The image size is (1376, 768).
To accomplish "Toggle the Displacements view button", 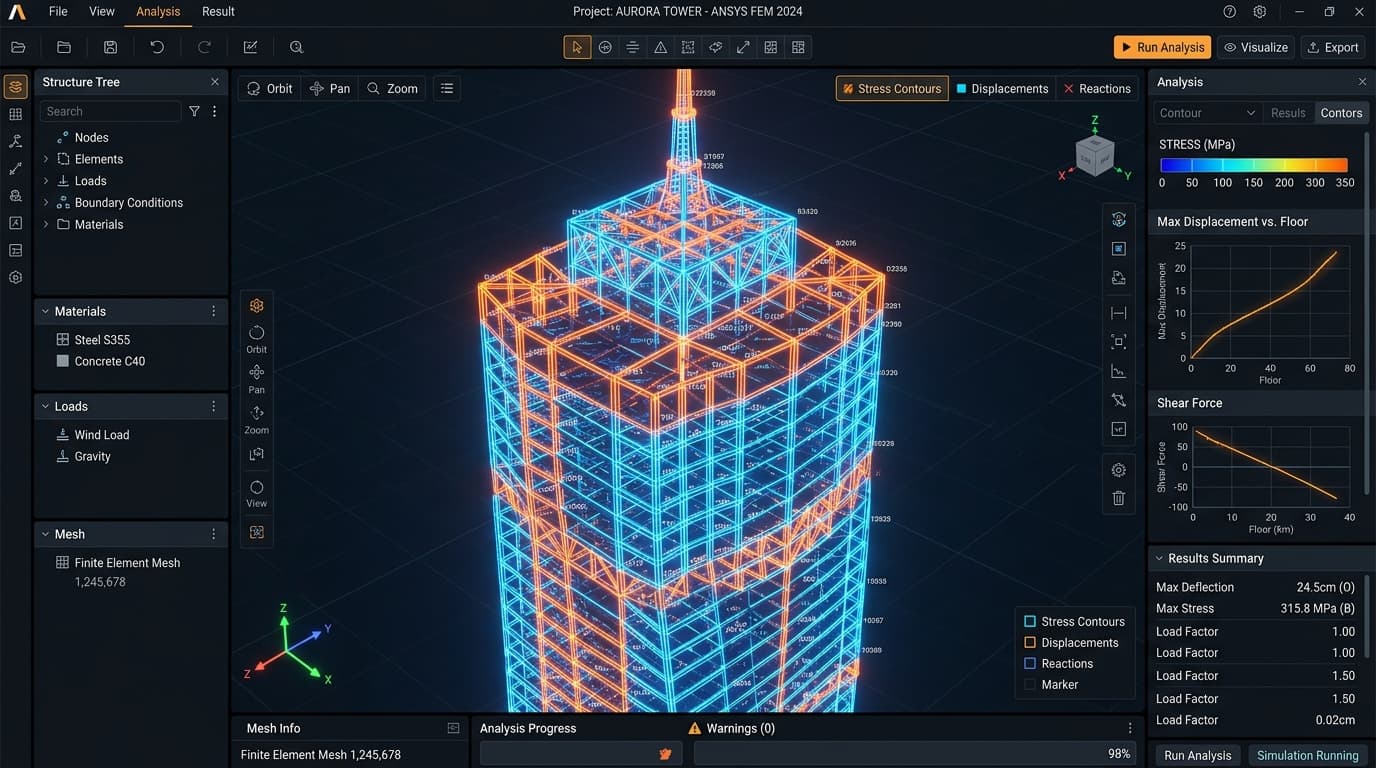I will [x=1002, y=88].
